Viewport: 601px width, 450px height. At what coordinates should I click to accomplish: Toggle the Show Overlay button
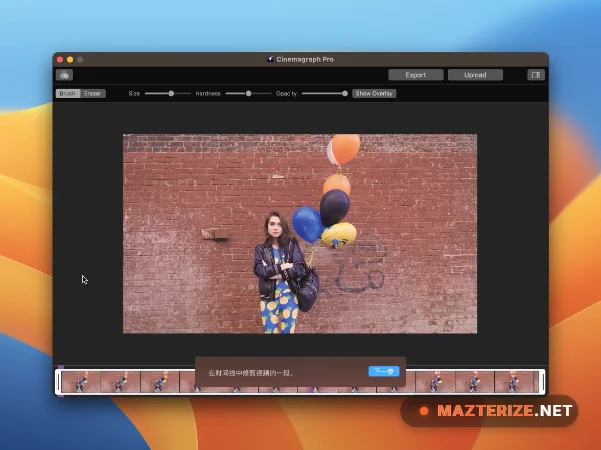click(374, 94)
